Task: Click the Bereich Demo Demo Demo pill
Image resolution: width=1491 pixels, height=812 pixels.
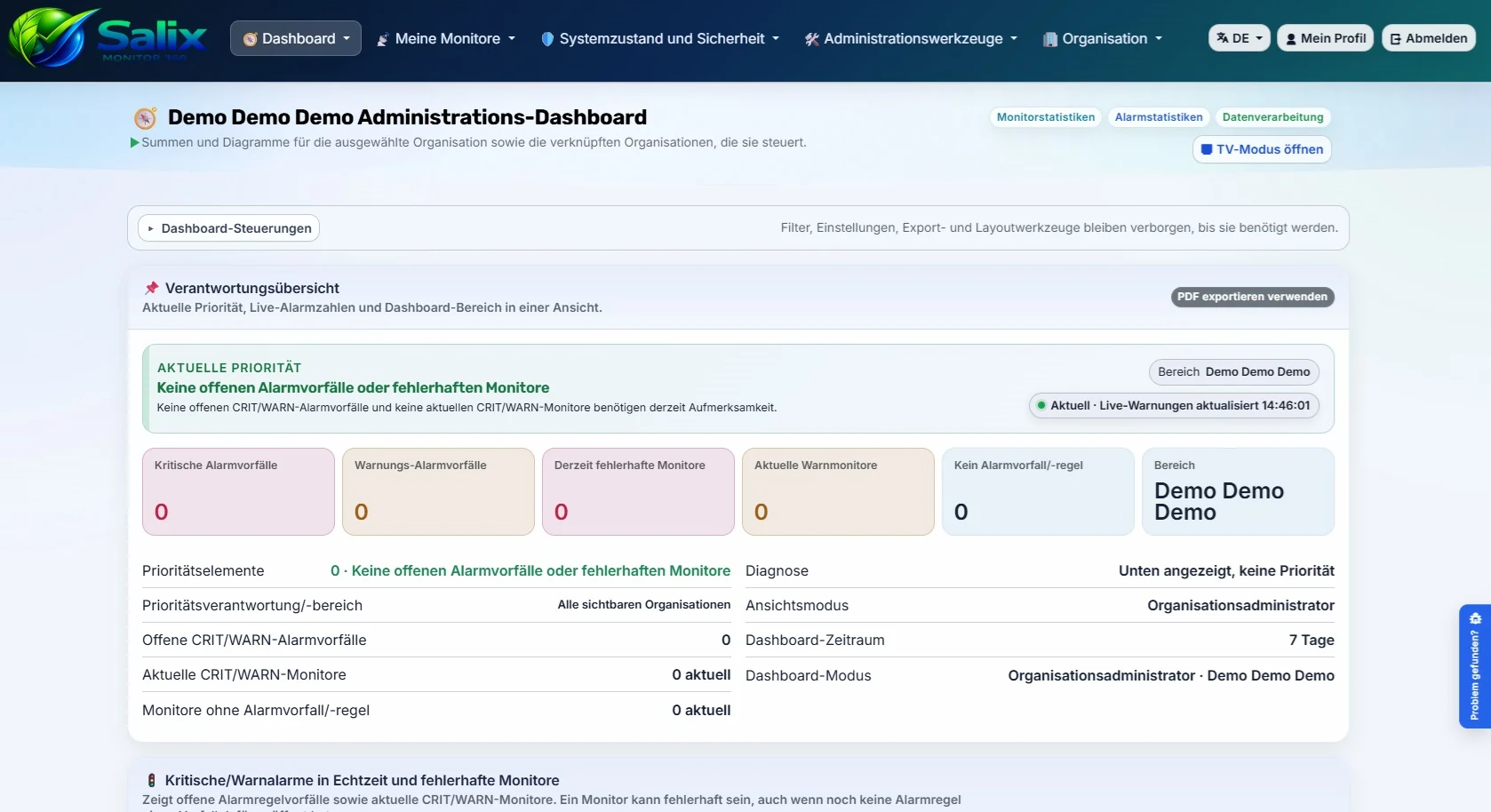Action: click(x=1234, y=371)
